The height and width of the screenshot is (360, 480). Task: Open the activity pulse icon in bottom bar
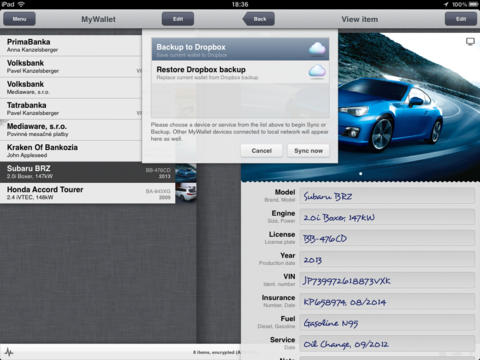(9, 352)
